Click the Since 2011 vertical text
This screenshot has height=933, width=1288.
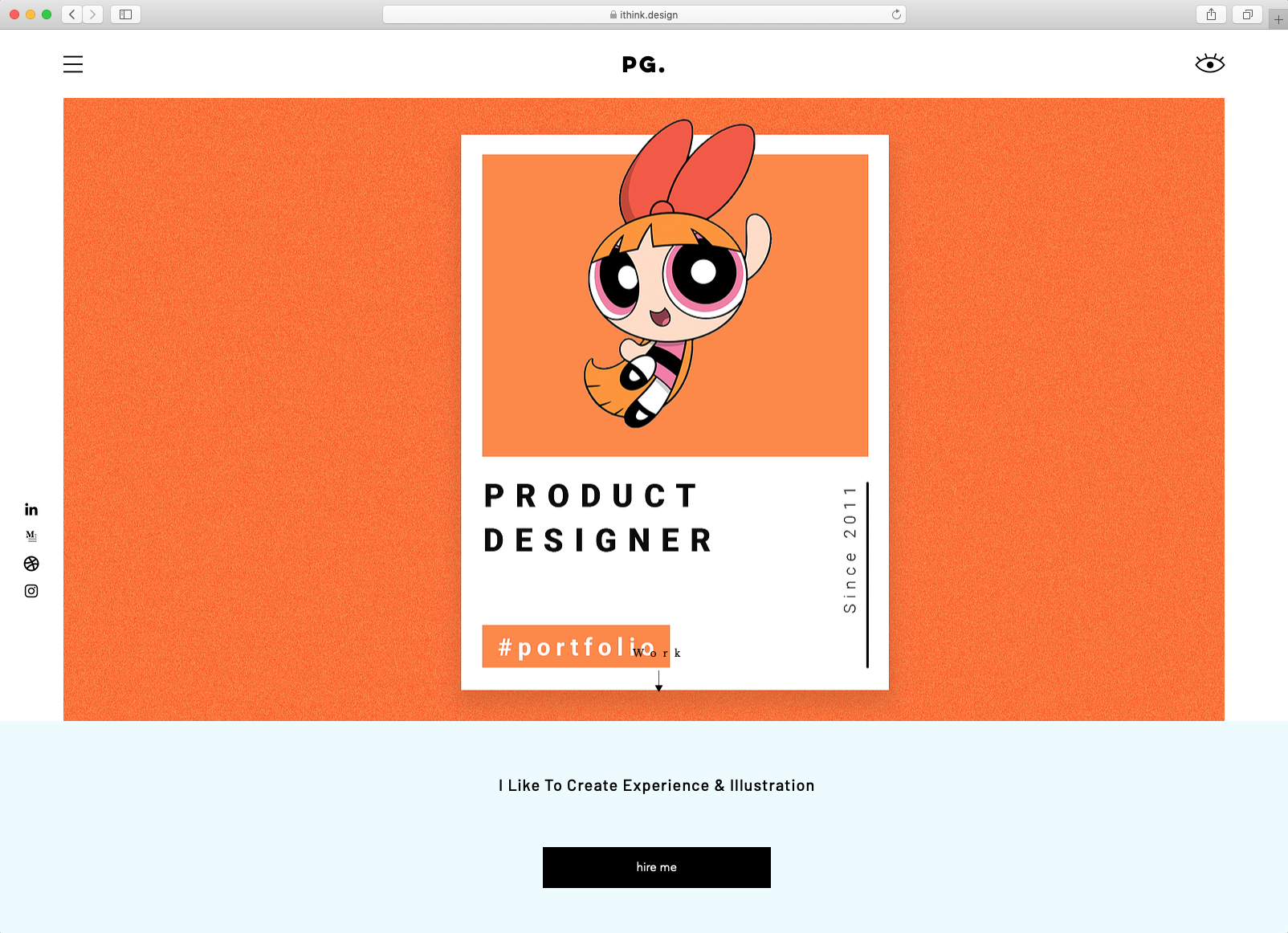[850, 550]
